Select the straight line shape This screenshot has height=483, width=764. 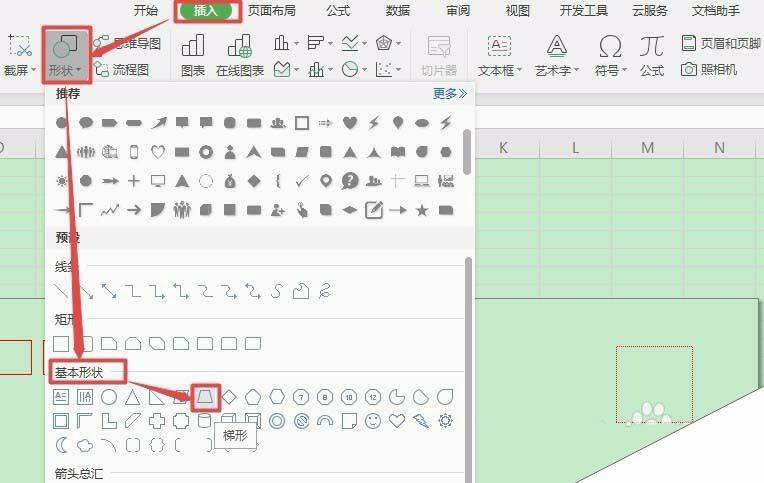pos(61,291)
